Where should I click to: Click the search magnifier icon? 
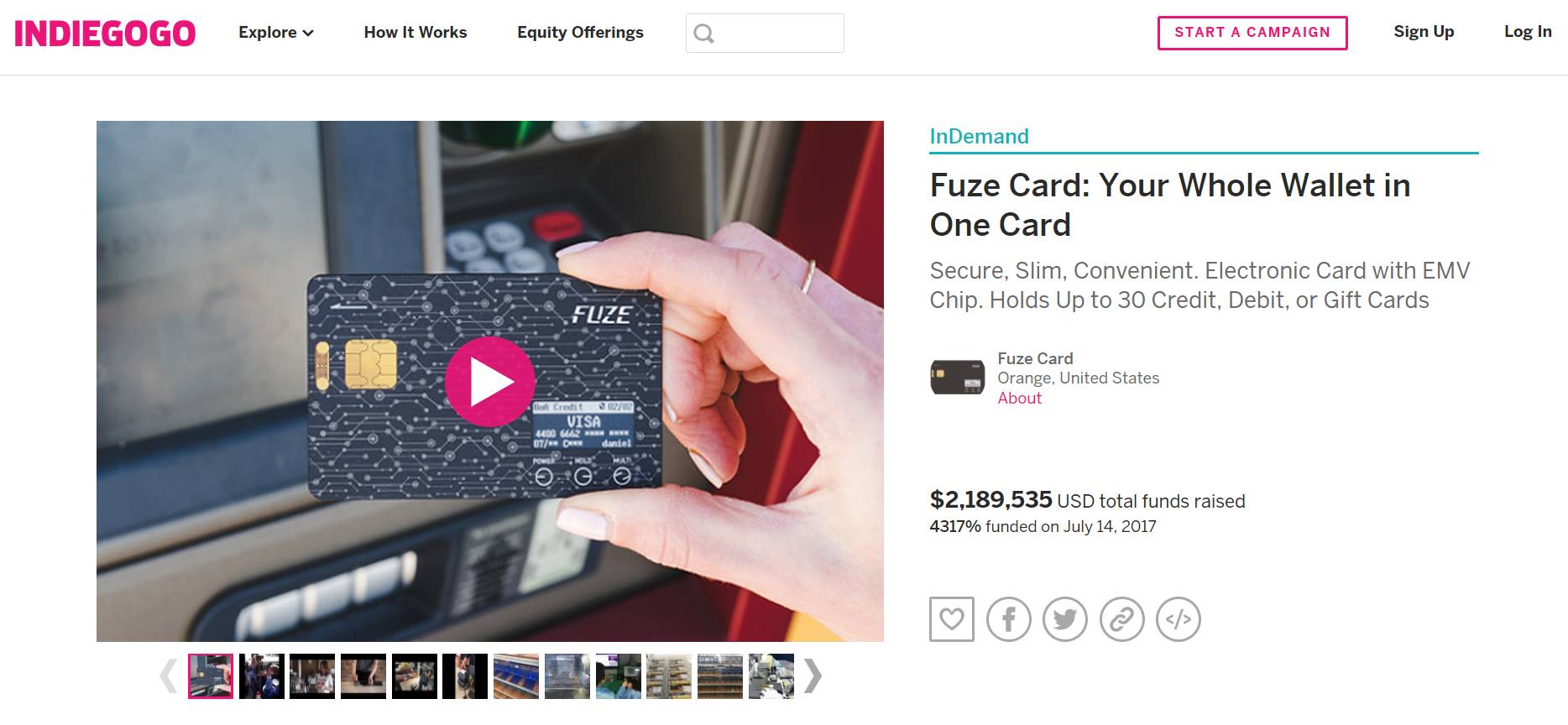704,34
